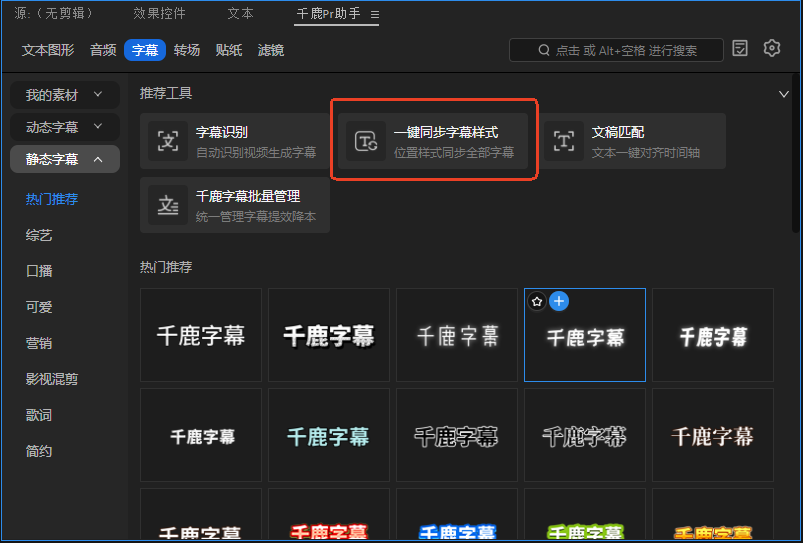Choose the black-stroke italic style preset in second row

[585, 435]
